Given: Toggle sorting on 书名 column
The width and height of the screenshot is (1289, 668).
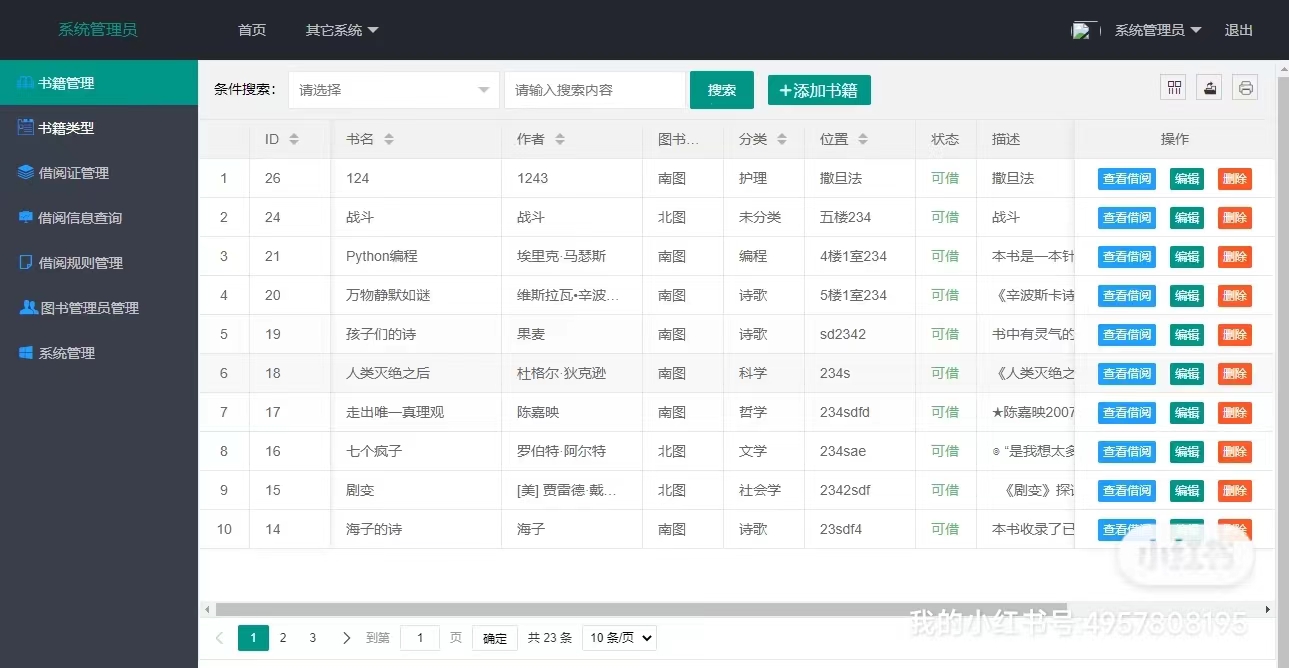Looking at the screenshot, I should [x=389, y=139].
